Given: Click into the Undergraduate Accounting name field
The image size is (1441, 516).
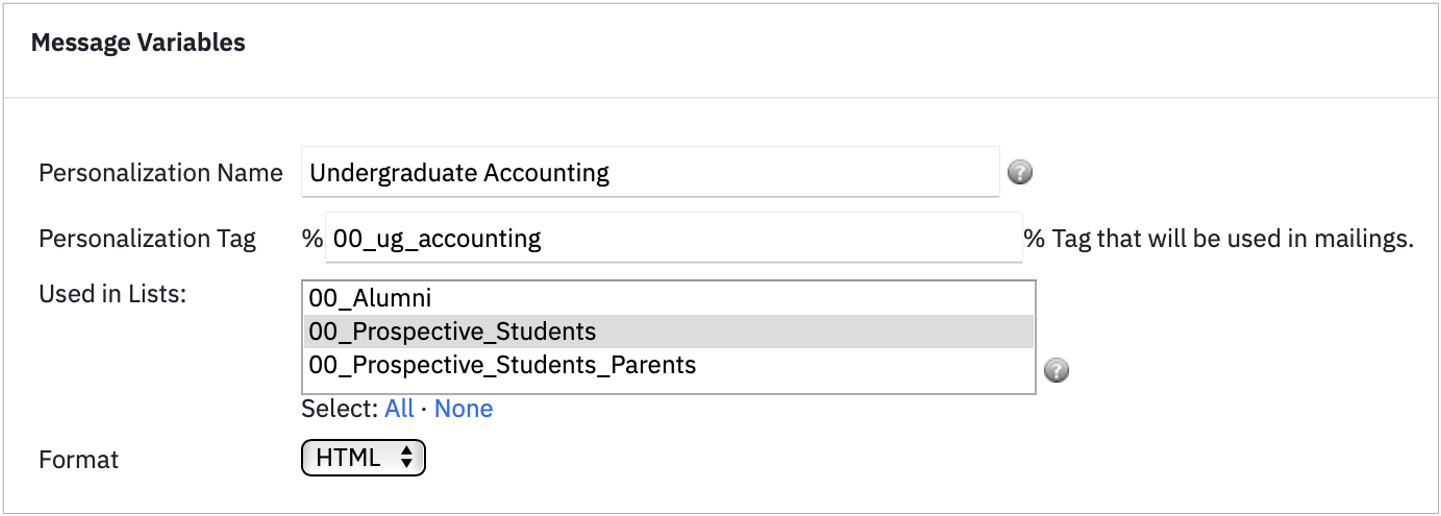Looking at the screenshot, I should (x=650, y=172).
